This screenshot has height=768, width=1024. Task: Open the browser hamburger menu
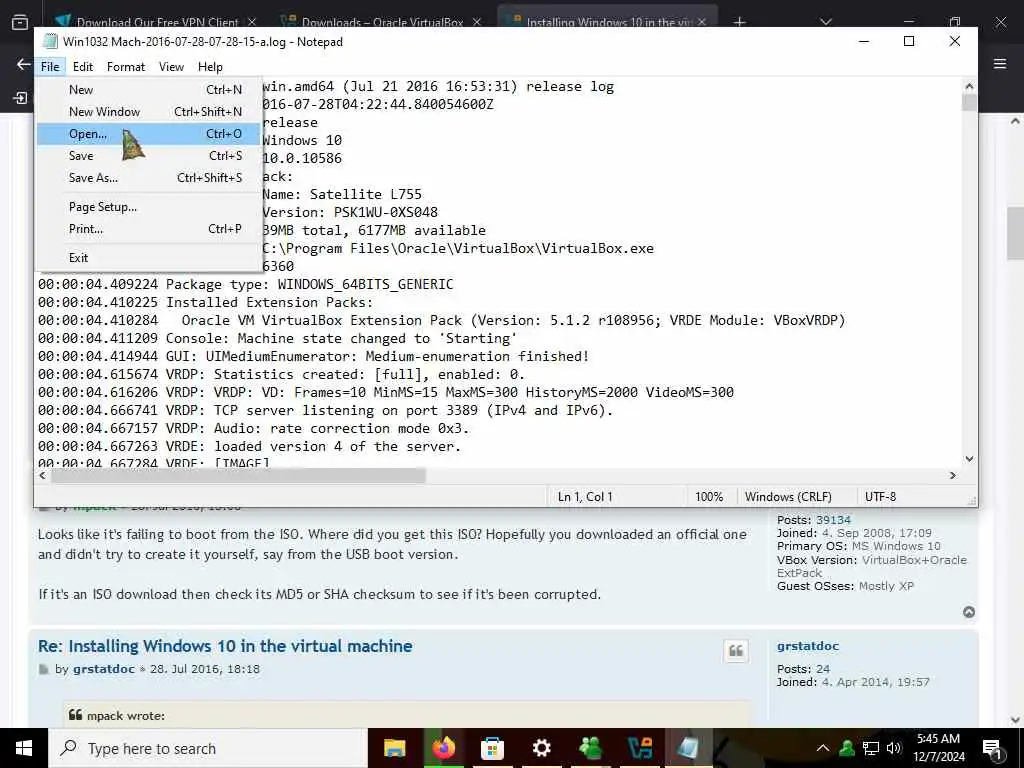pyautogui.click(x=1000, y=64)
